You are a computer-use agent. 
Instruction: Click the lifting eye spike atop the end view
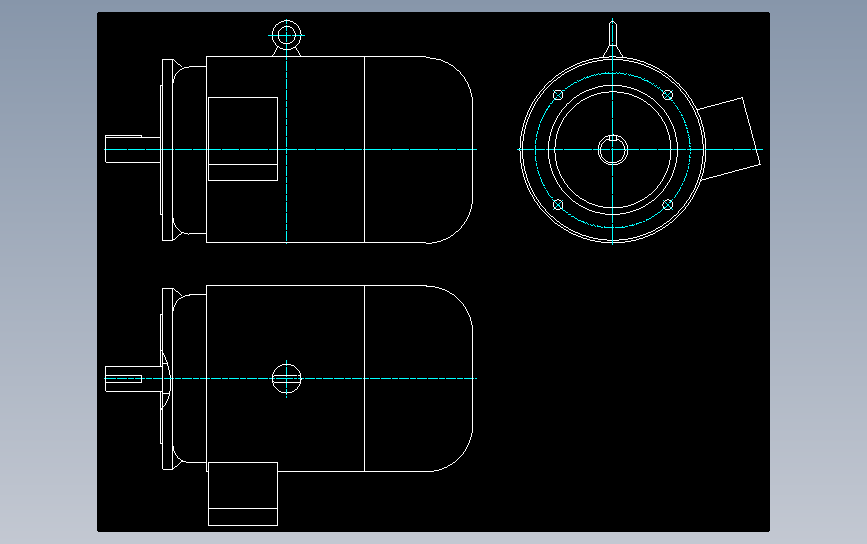tap(613, 39)
